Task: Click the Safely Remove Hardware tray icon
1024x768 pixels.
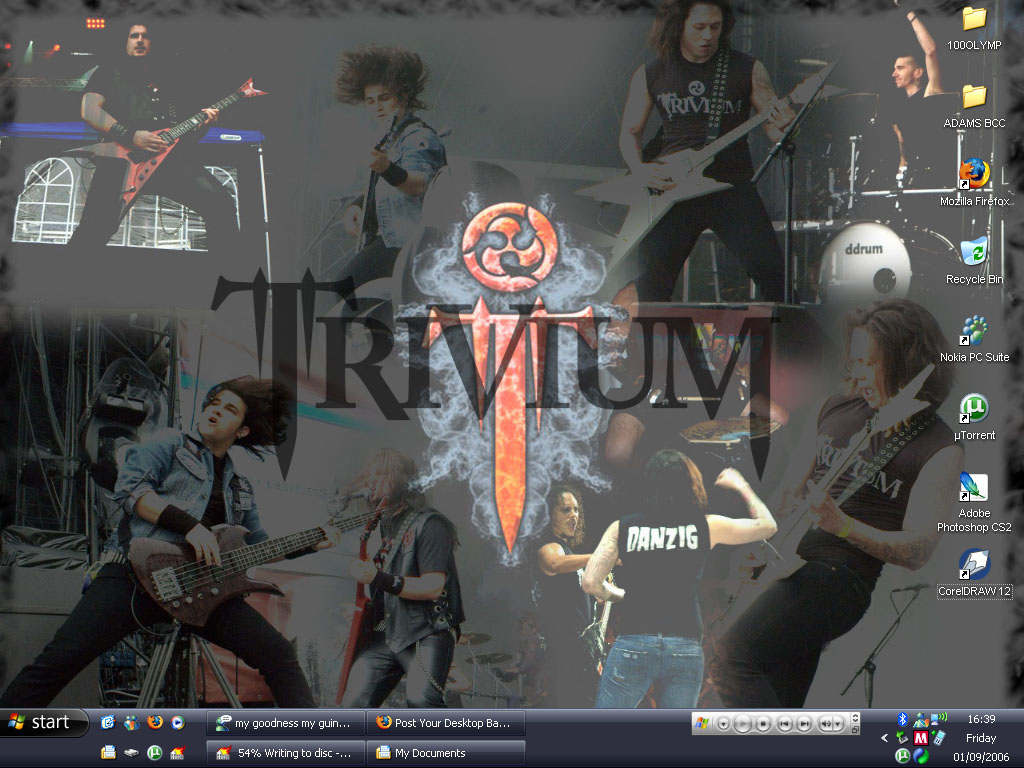Action: tap(902, 738)
